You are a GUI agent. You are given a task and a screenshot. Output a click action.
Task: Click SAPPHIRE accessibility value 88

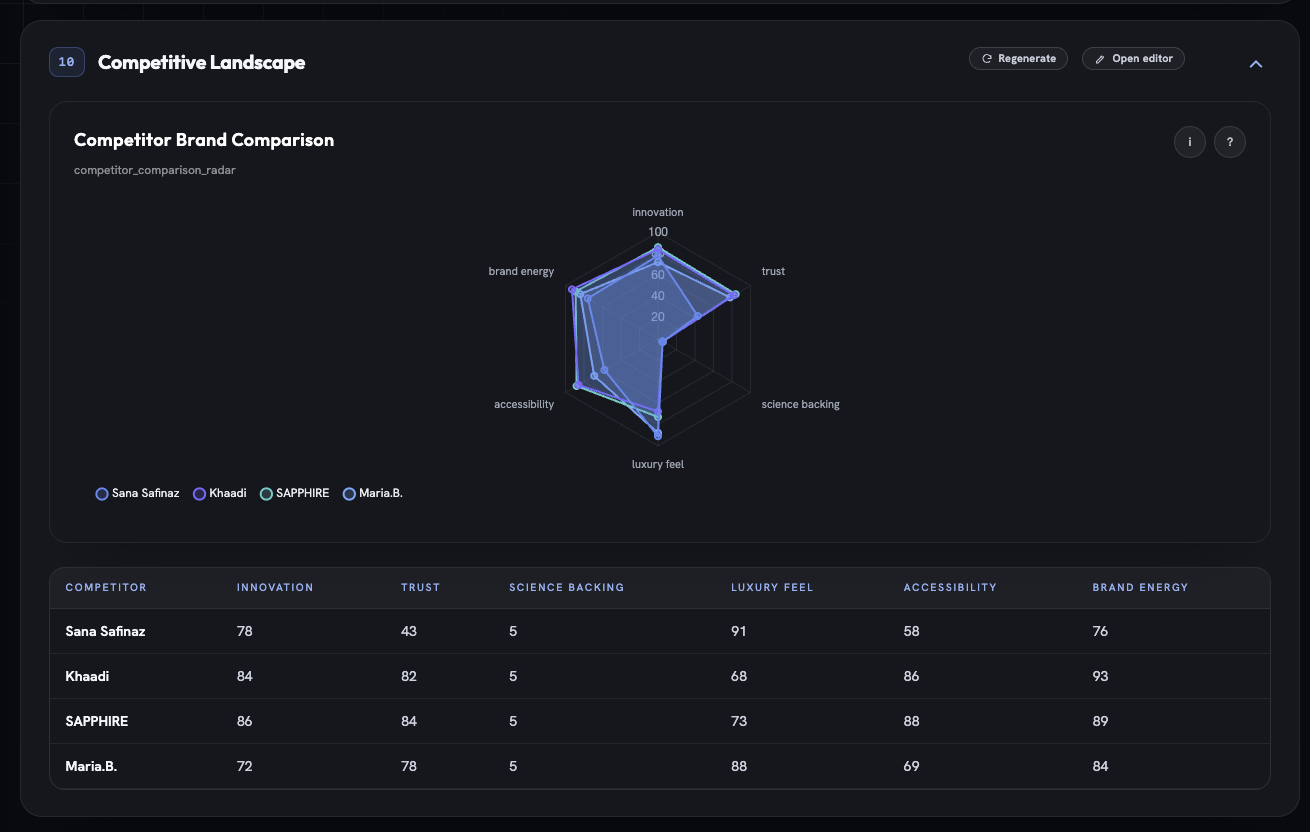coord(911,722)
